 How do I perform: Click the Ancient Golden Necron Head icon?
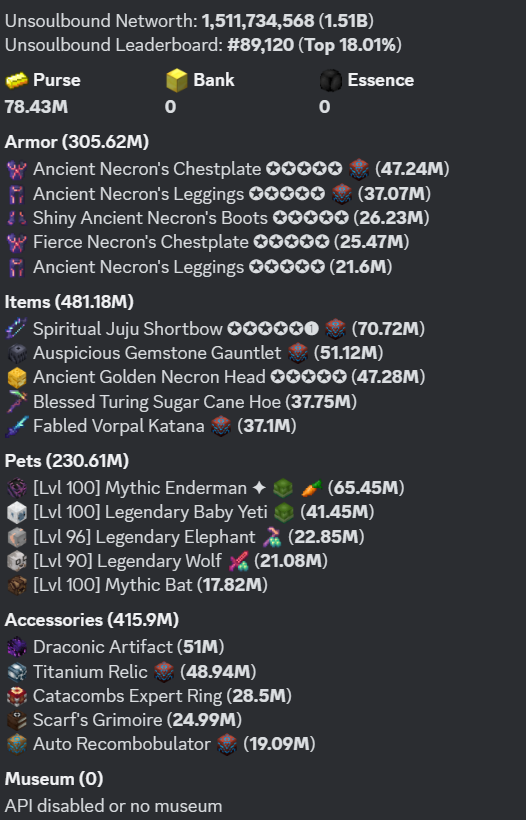[17, 378]
